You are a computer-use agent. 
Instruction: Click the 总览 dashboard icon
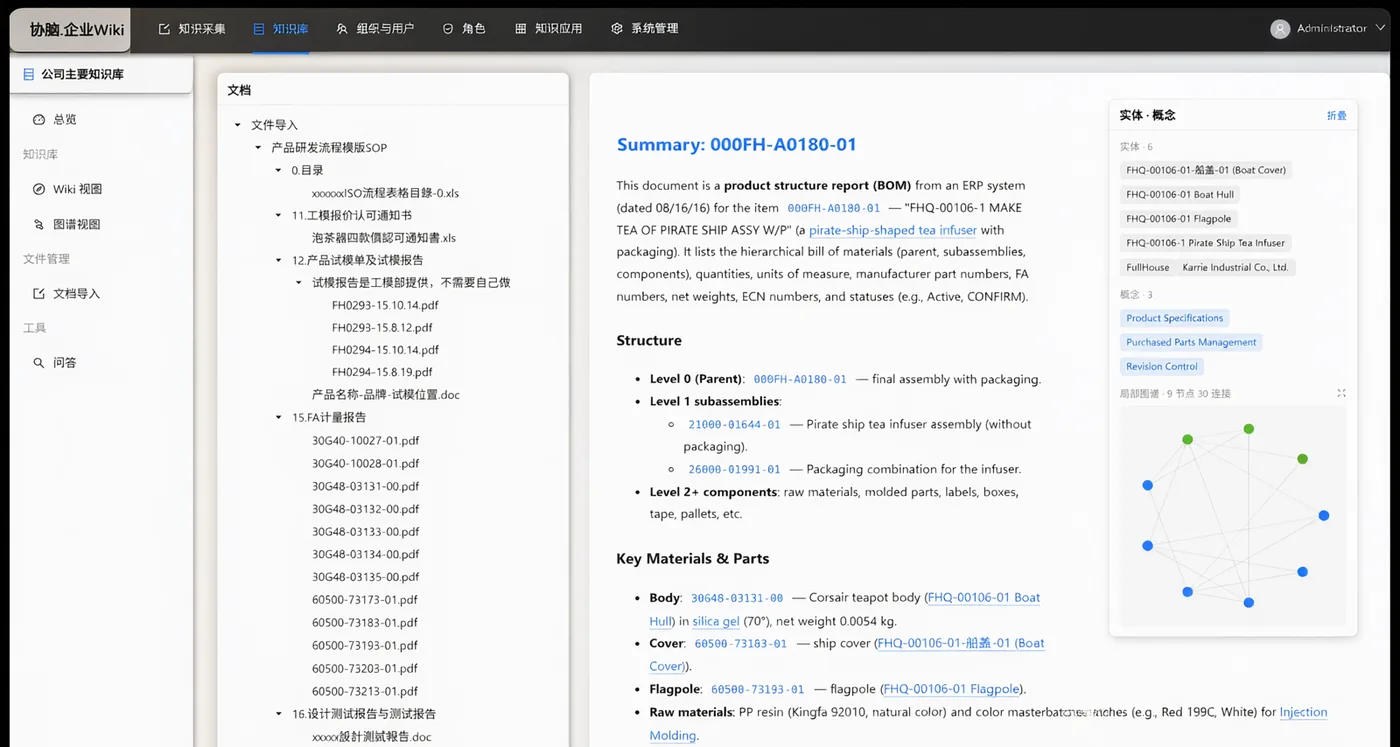click(39, 119)
